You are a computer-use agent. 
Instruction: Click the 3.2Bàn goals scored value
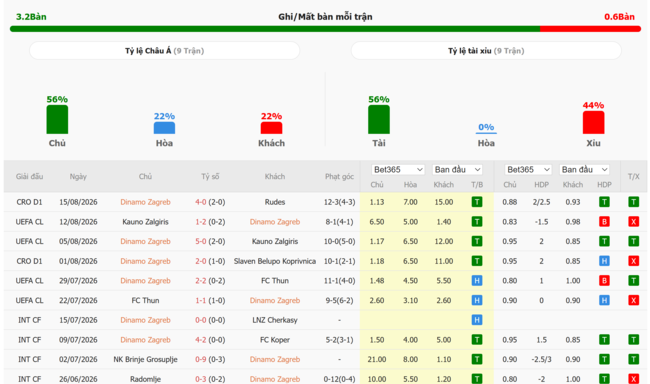31,17
